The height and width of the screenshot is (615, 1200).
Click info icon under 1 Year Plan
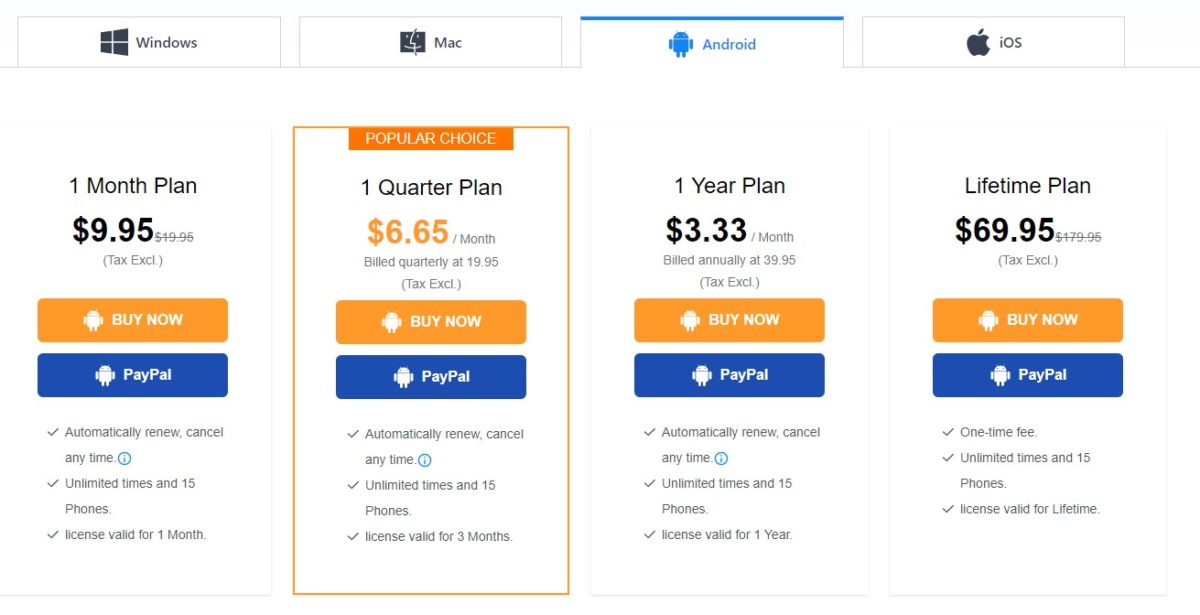(721, 459)
